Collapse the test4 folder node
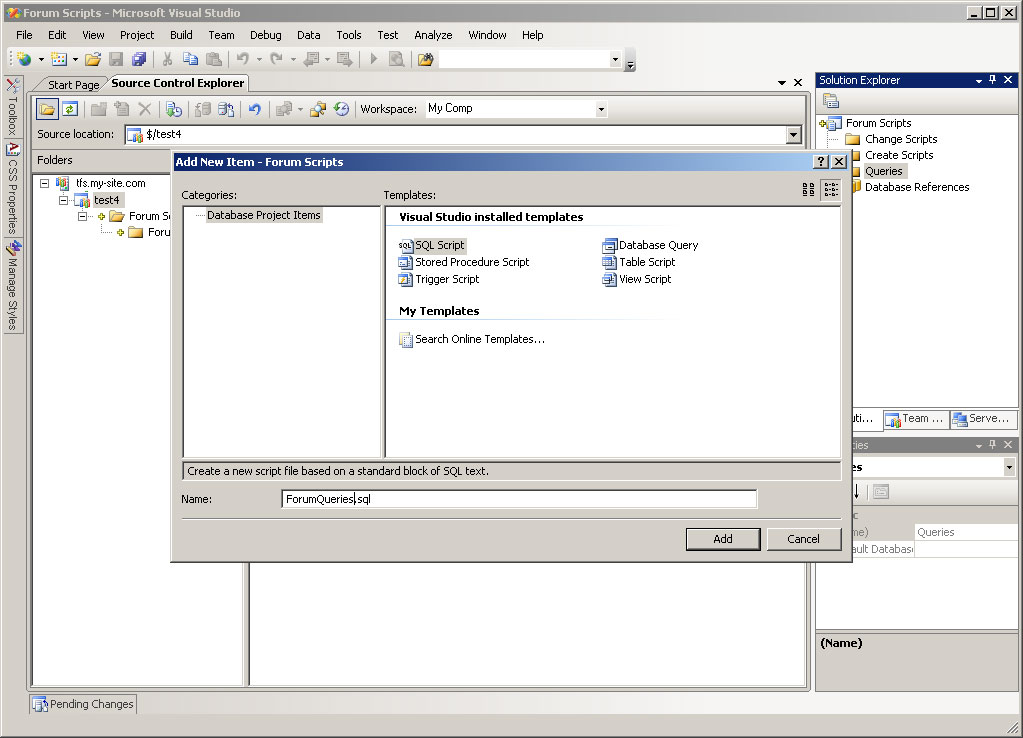Screen dimensions: 1023x738 tap(63, 200)
